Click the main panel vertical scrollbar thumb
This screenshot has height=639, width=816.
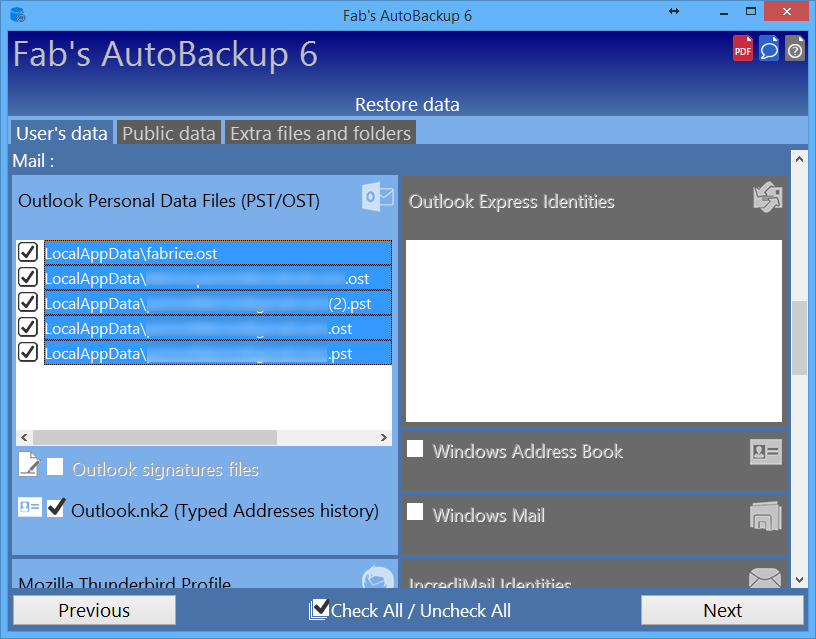point(799,338)
